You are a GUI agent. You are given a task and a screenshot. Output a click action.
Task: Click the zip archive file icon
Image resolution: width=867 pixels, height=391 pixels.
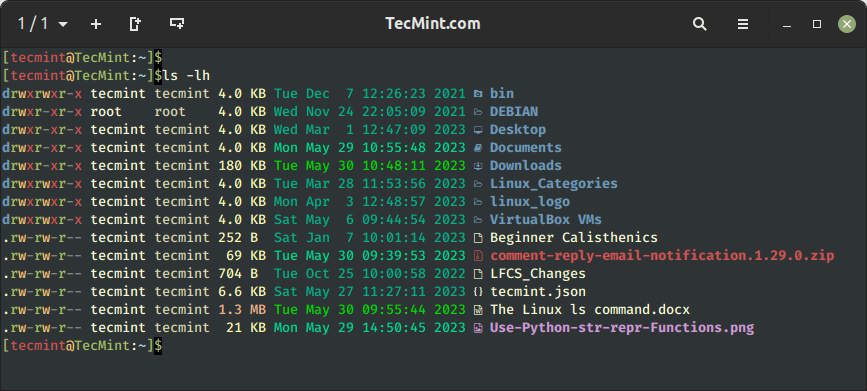coord(478,256)
